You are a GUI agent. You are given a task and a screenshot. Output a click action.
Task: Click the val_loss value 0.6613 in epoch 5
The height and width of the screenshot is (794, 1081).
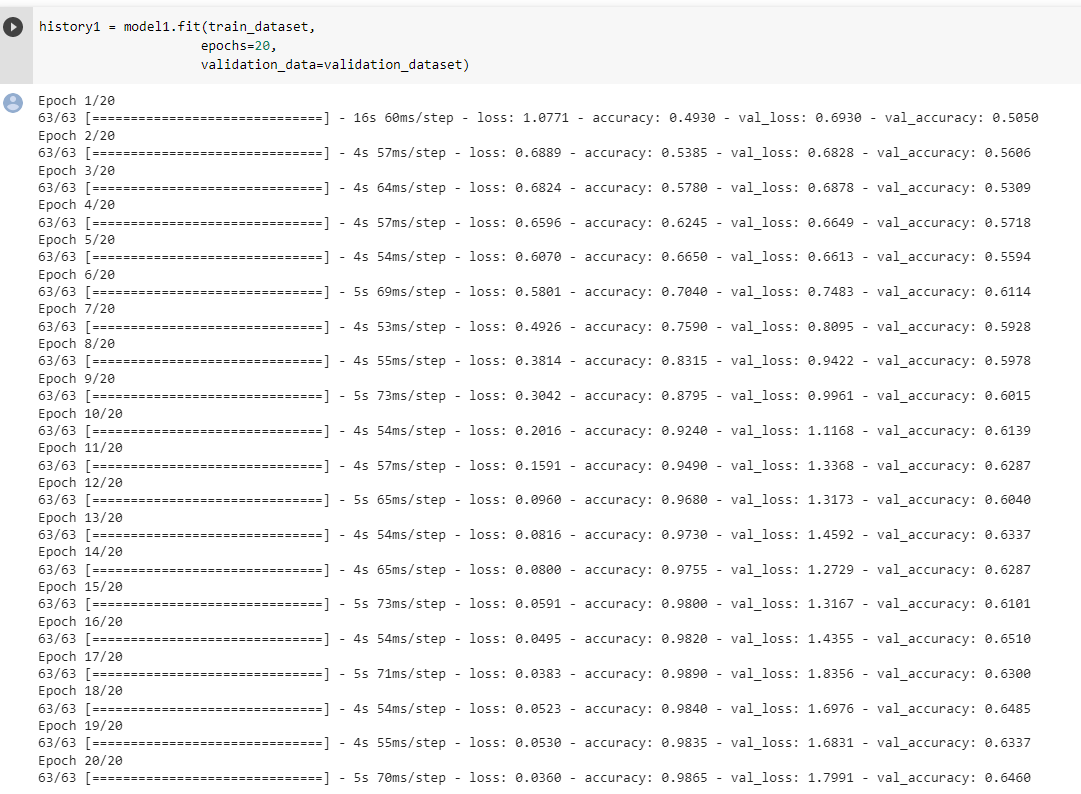click(x=830, y=257)
